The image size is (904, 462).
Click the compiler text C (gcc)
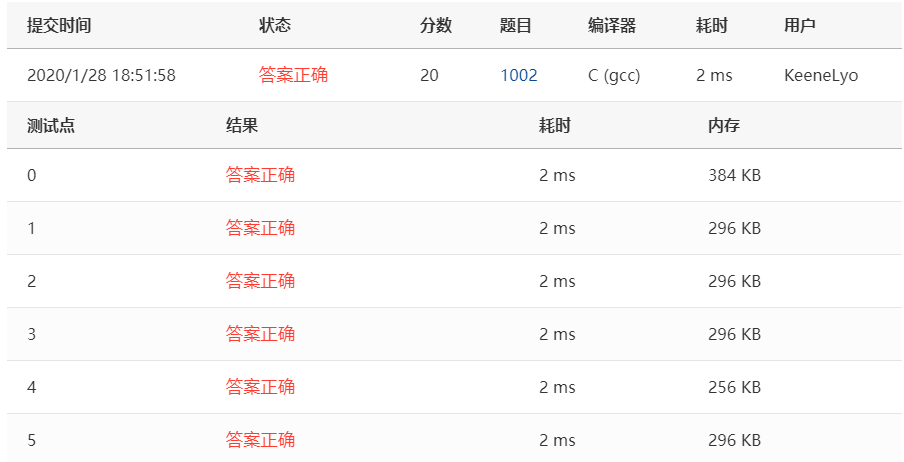click(x=614, y=76)
